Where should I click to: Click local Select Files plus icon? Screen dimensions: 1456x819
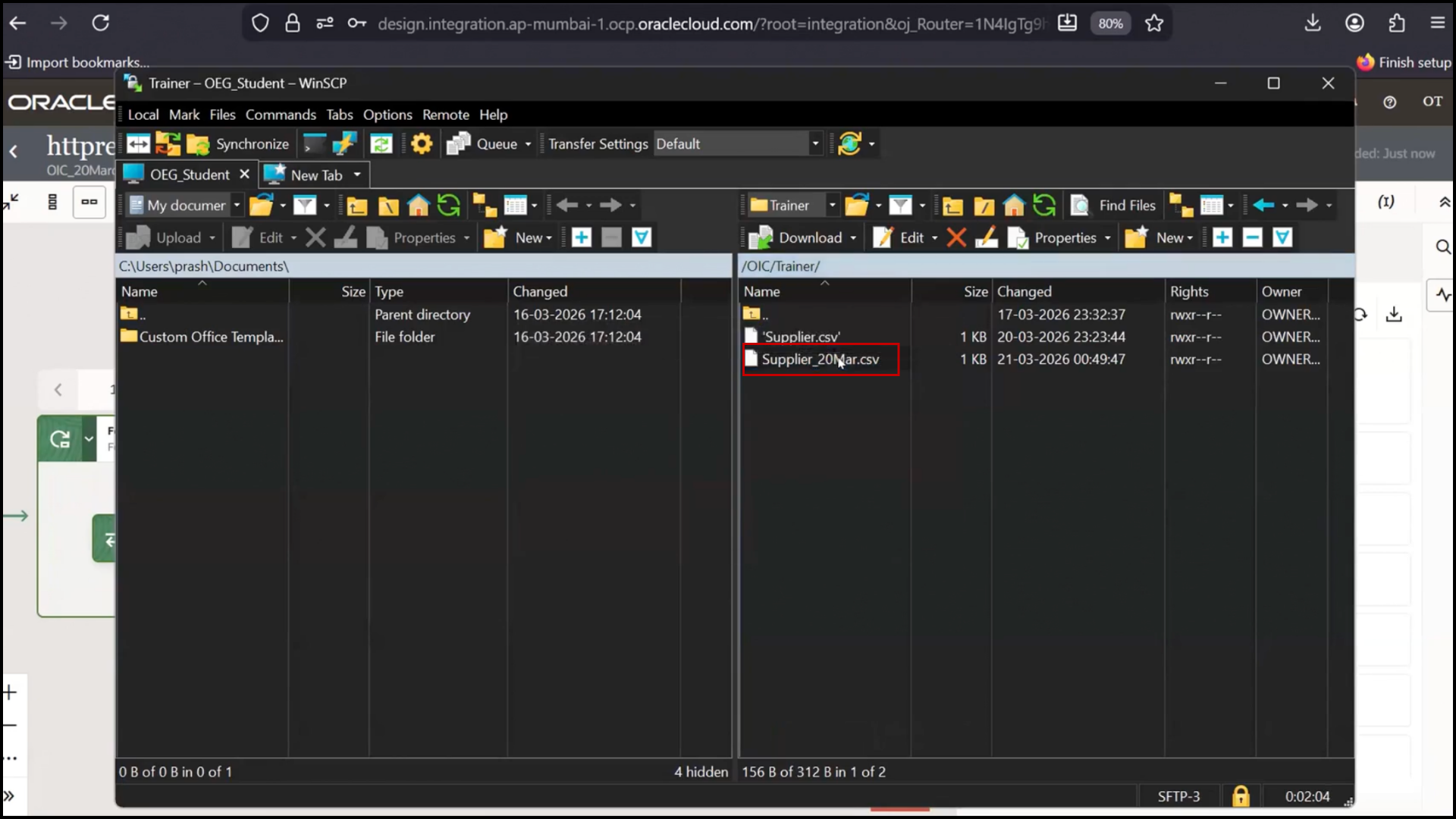click(x=582, y=238)
